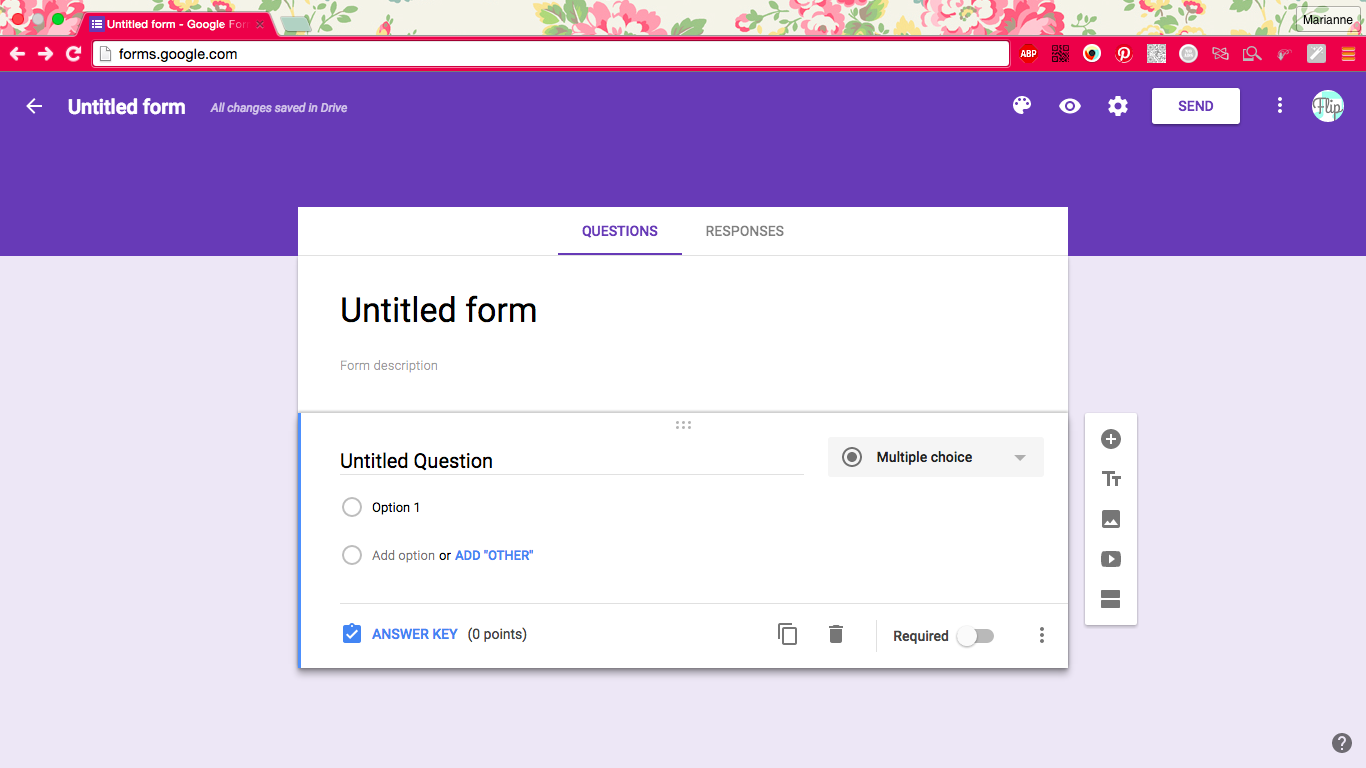1366x768 pixels.
Task: Duplicate the question with the copy icon
Action: click(x=788, y=634)
